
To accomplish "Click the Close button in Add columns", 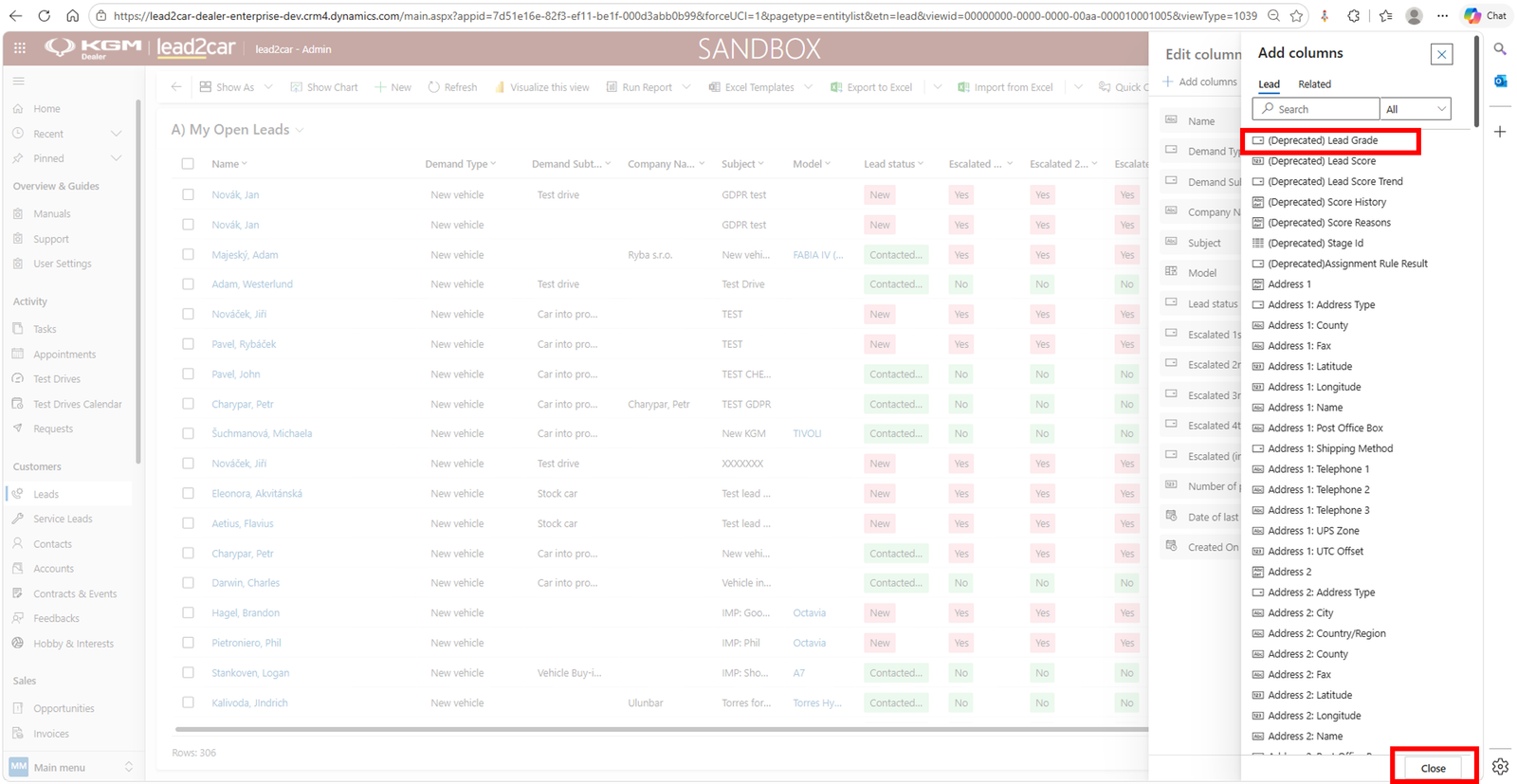I will click(x=1433, y=768).
